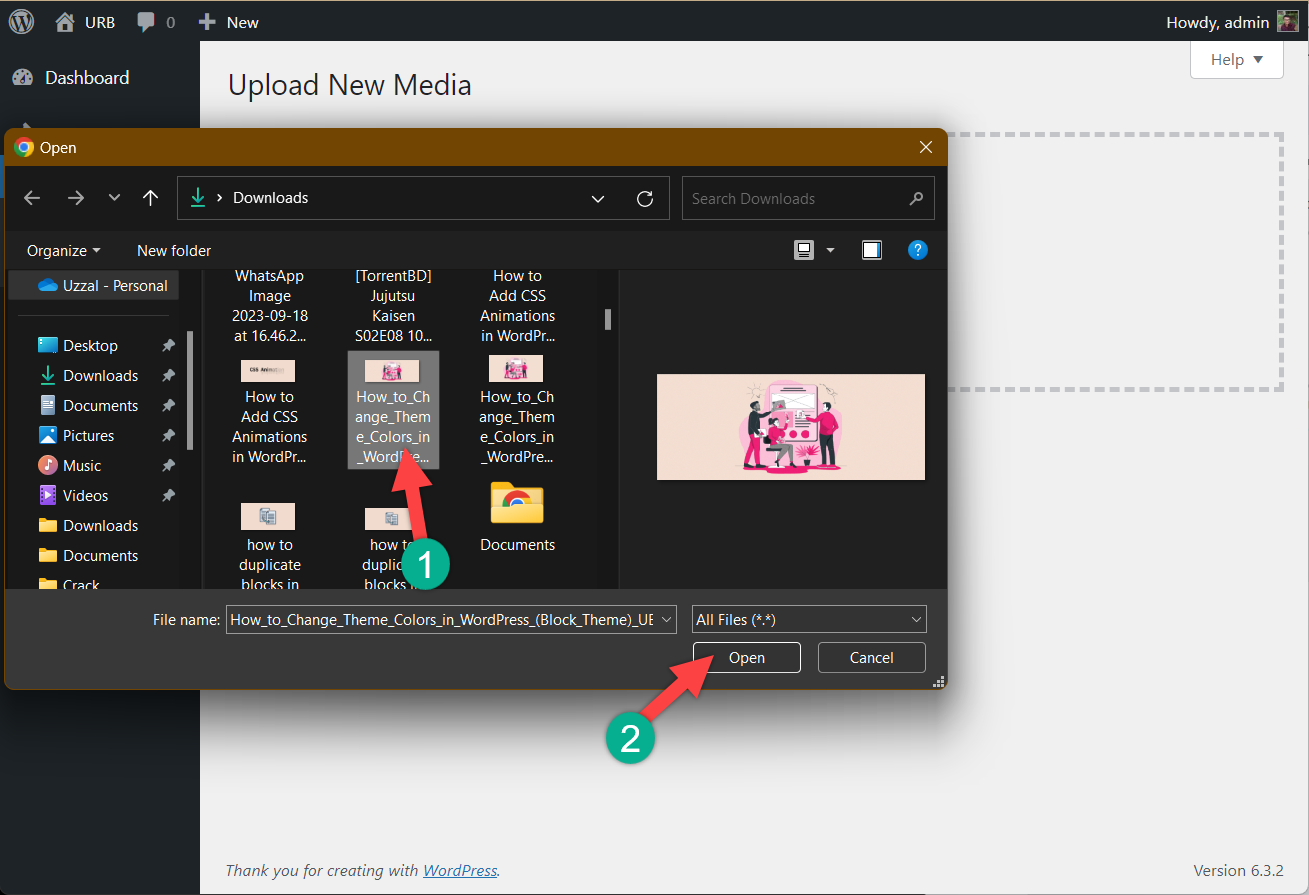The height and width of the screenshot is (895, 1309).
Task: Expand the Organize menu
Action: point(64,250)
